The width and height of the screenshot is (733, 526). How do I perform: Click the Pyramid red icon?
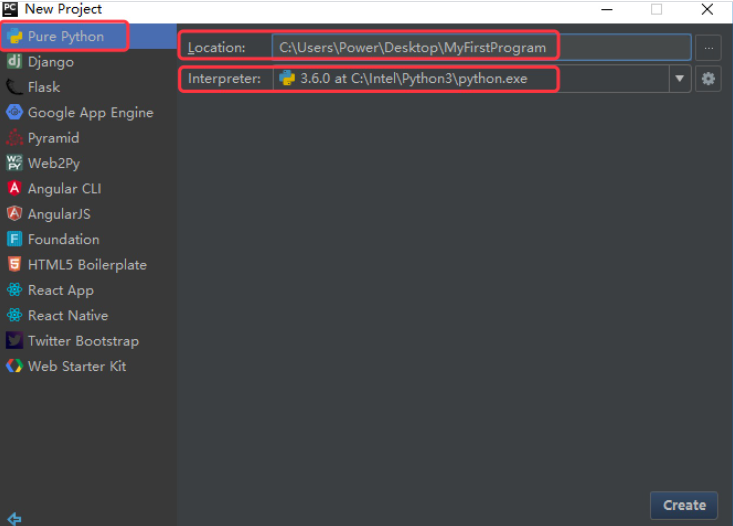pos(14,137)
